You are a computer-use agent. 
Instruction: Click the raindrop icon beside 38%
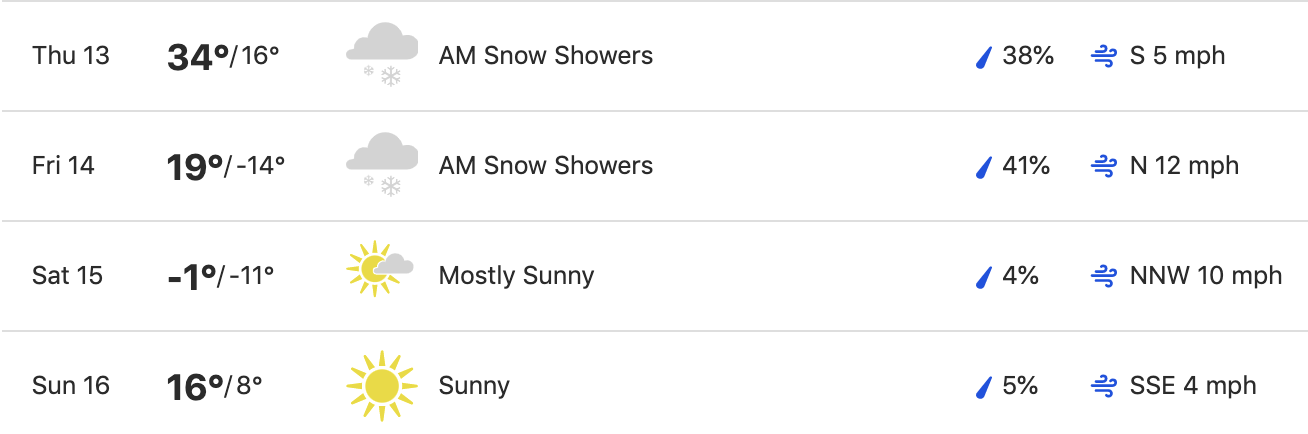(x=982, y=57)
